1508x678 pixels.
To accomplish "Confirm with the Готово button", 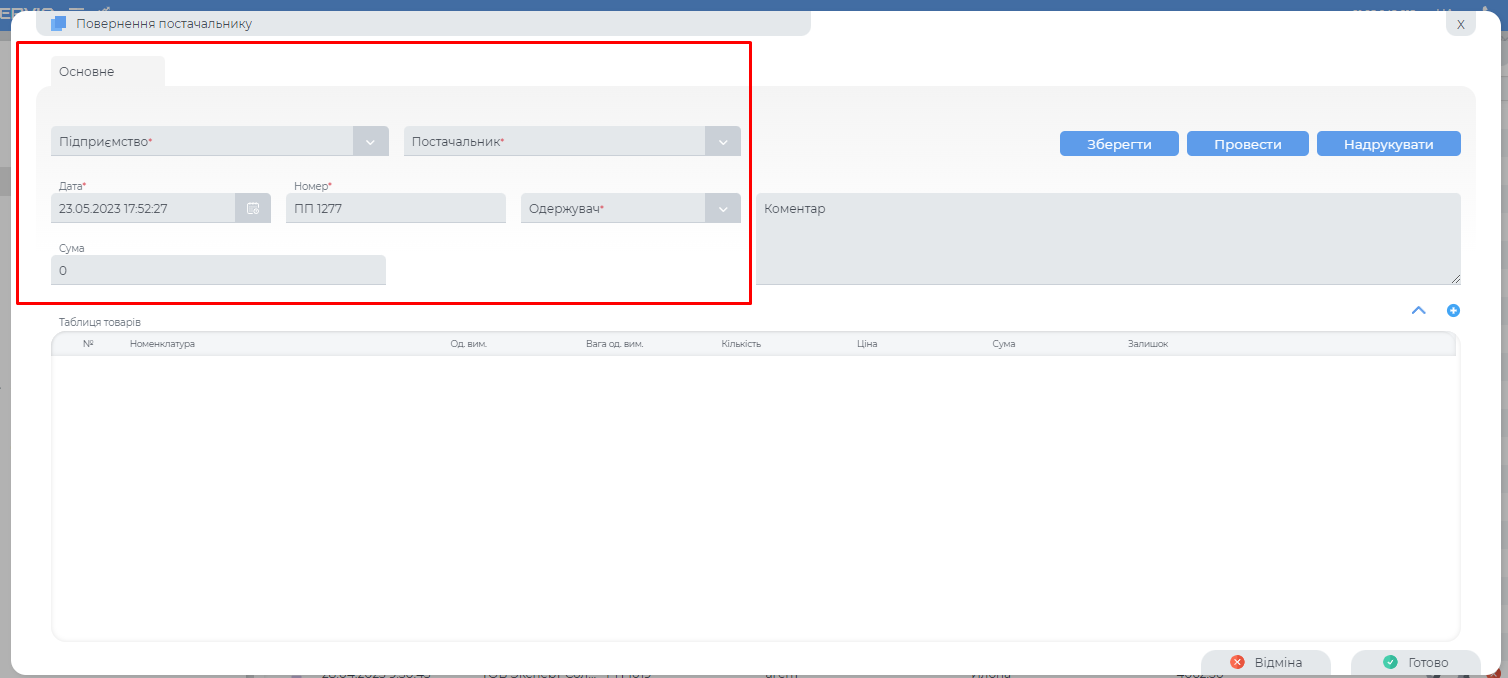I will [x=1415, y=662].
